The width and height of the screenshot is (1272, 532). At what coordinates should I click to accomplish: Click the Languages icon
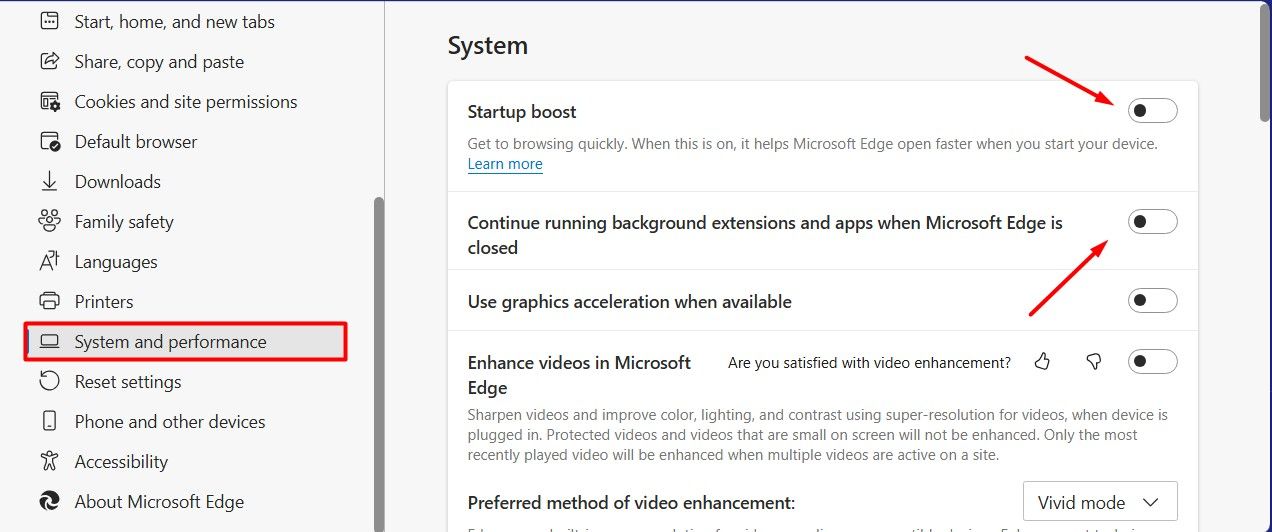click(x=49, y=261)
